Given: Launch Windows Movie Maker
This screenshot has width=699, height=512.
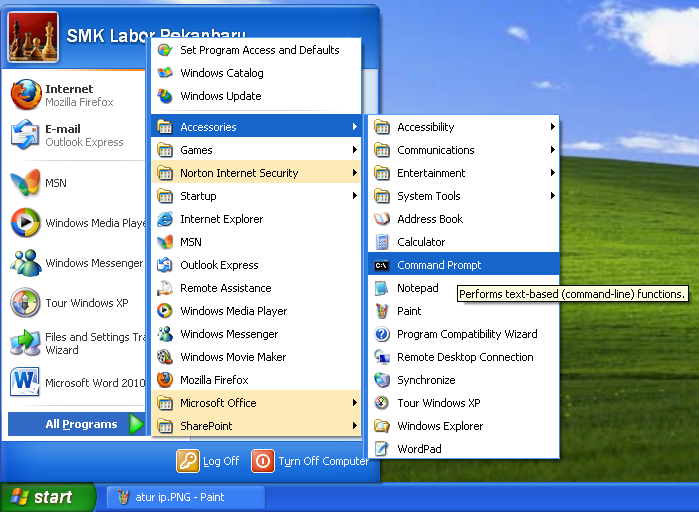Looking at the screenshot, I should pyautogui.click(x=256, y=357).
